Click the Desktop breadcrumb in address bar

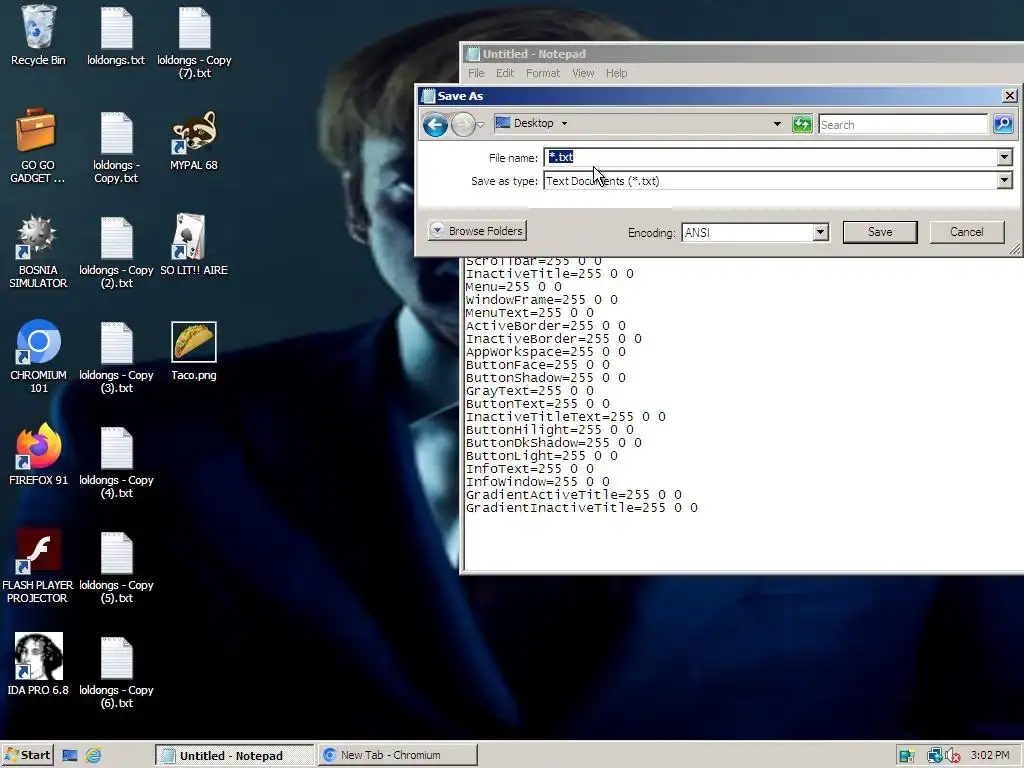click(x=533, y=123)
